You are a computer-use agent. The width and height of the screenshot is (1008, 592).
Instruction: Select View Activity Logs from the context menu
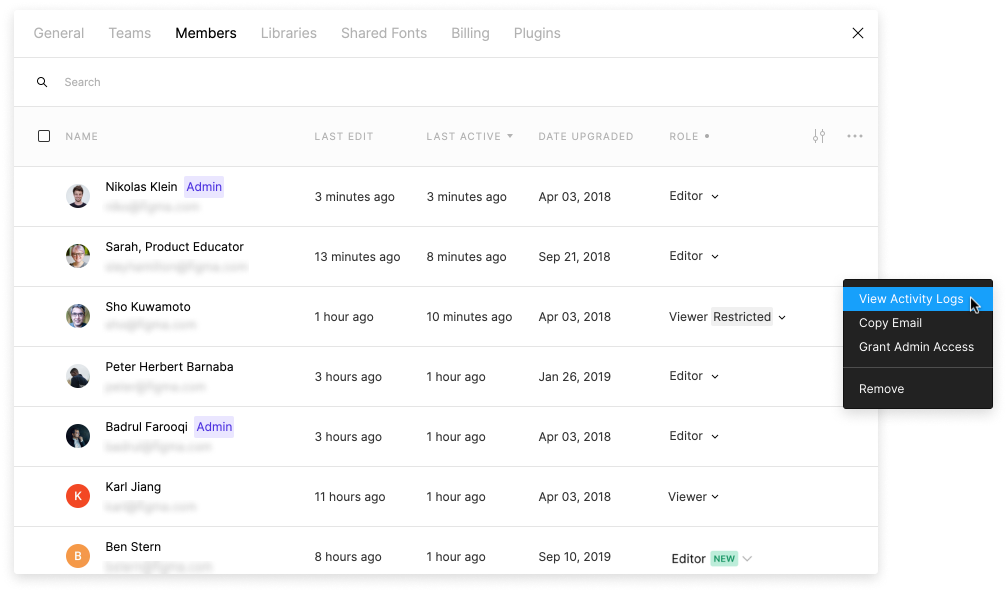click(x=912, y=298)
